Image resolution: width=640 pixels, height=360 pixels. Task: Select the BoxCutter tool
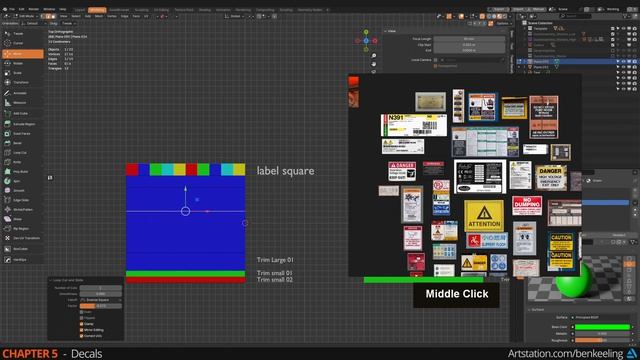pos(22,249)
